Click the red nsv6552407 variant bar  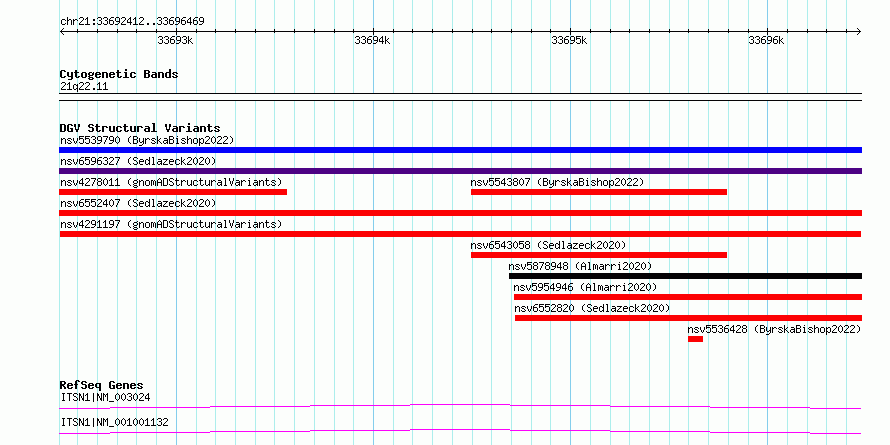[460, 213]
